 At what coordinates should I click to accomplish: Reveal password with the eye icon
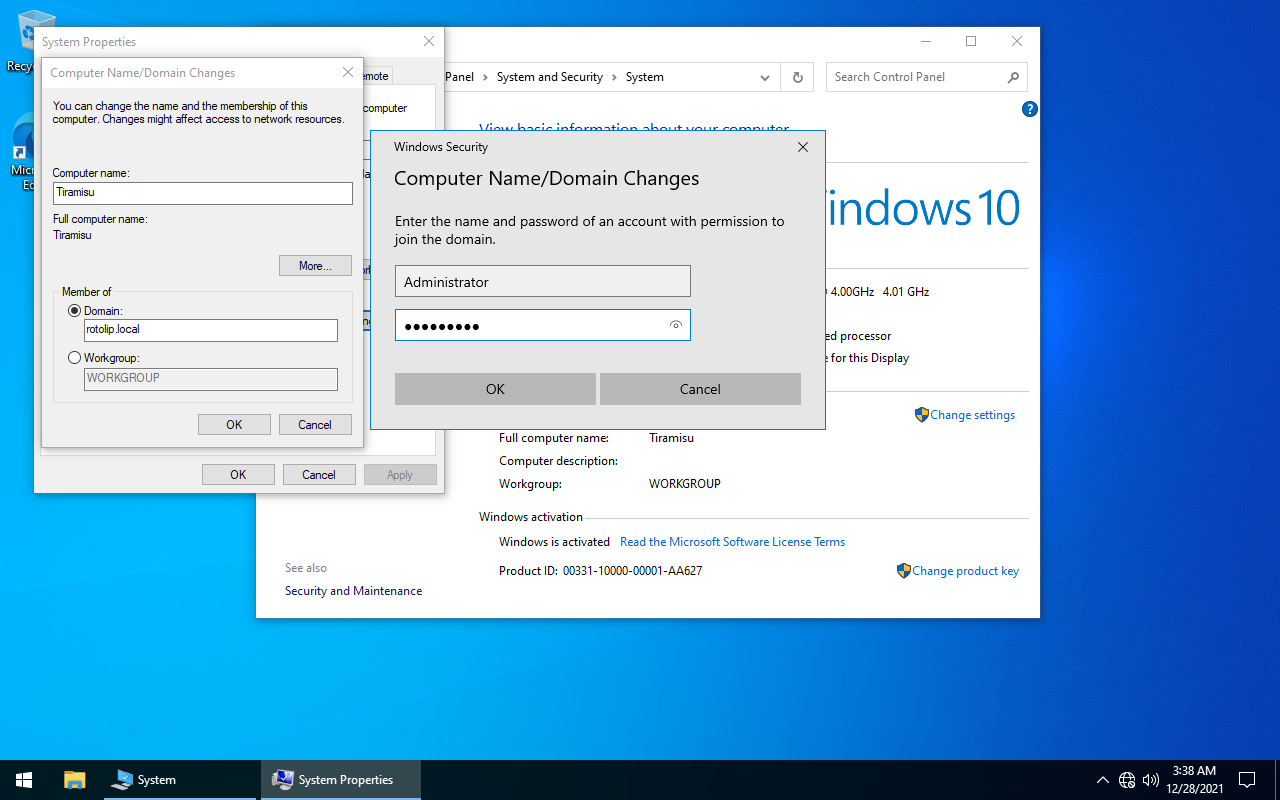(x=676, y=325)
